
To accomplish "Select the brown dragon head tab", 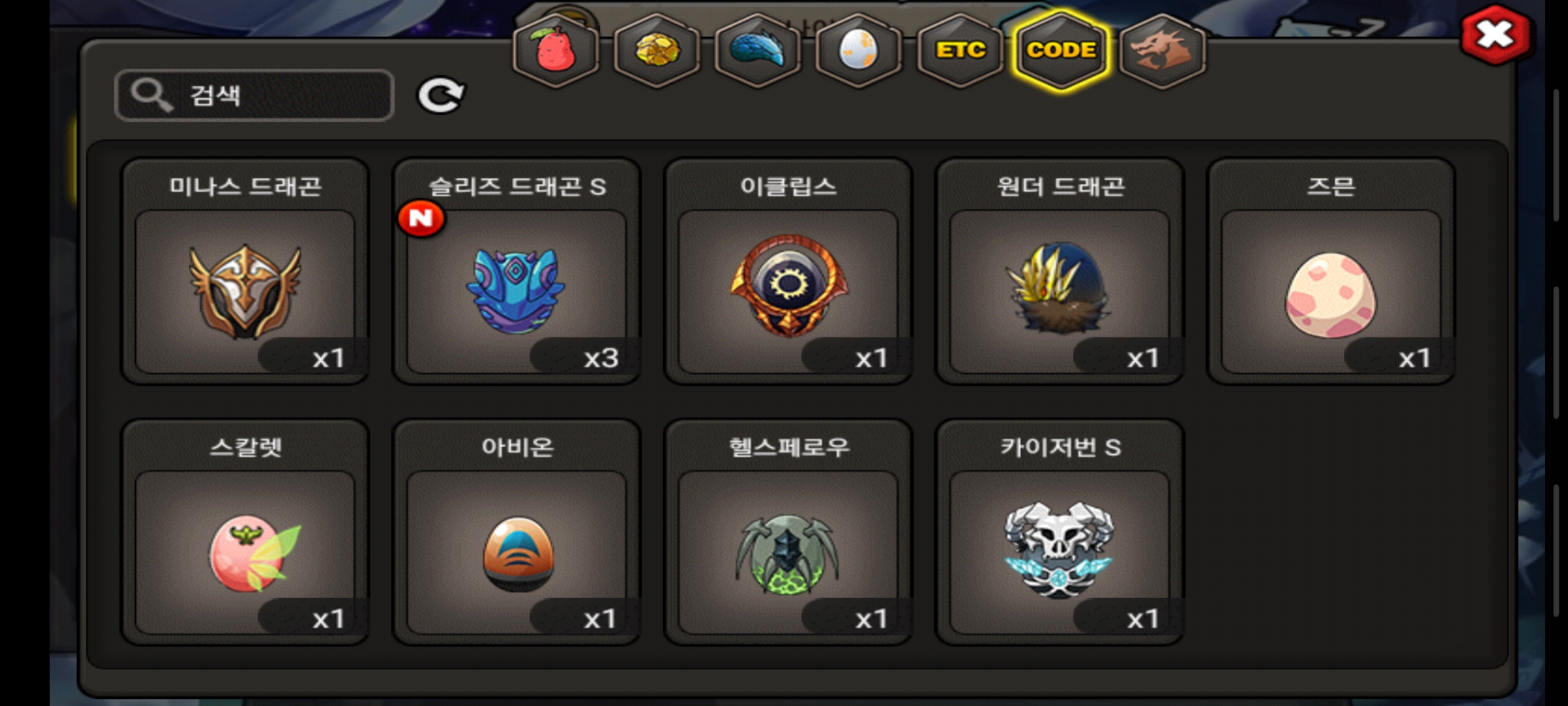I will pos(1162,51).
